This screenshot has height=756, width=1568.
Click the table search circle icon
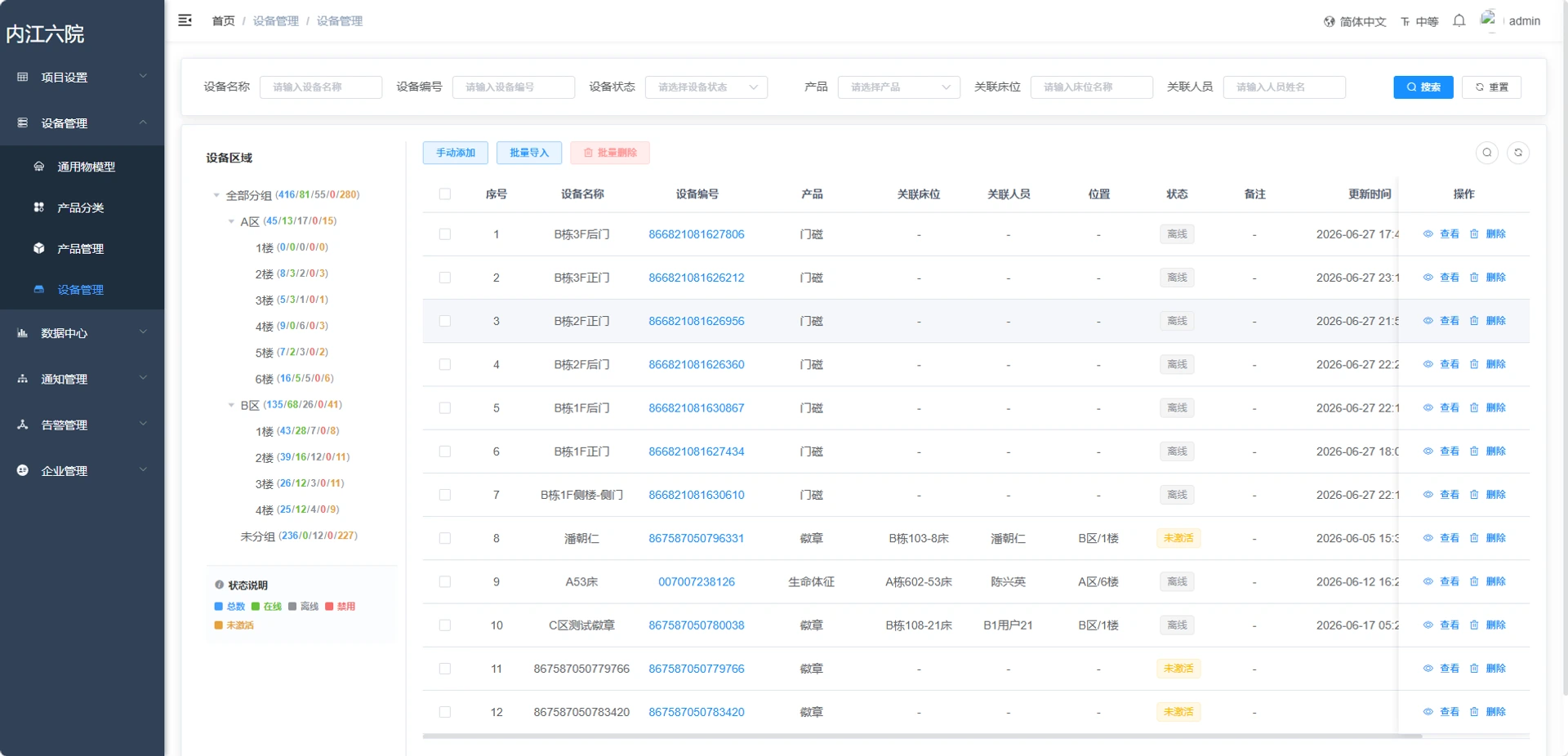click(1487, 153)
